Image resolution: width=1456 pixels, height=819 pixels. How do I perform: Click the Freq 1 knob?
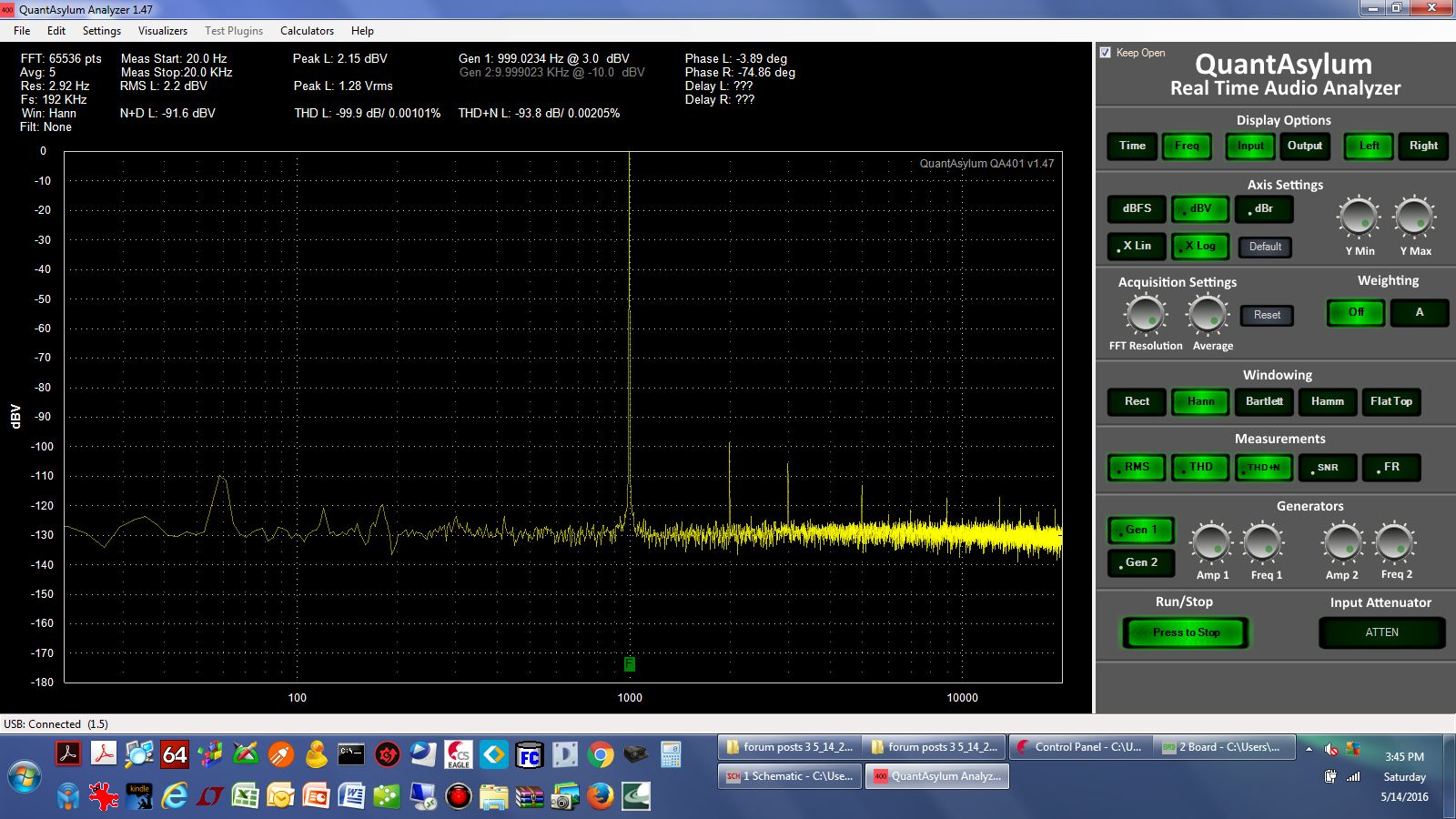pyautogui.click(x=1263, y=543)
